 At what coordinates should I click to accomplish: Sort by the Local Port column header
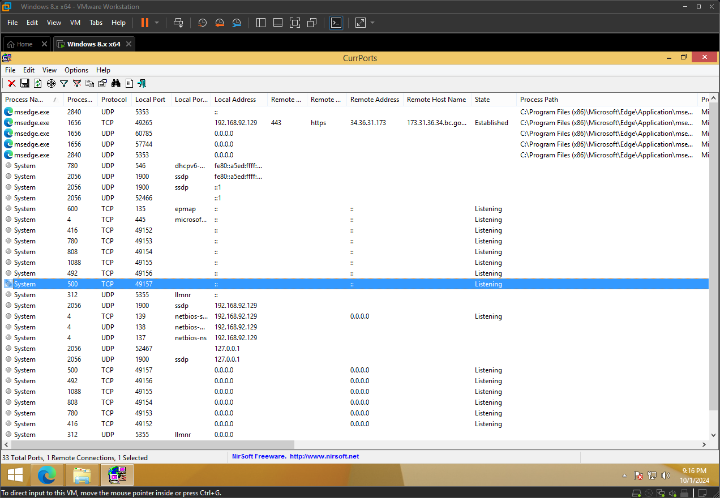pos(150,100)
